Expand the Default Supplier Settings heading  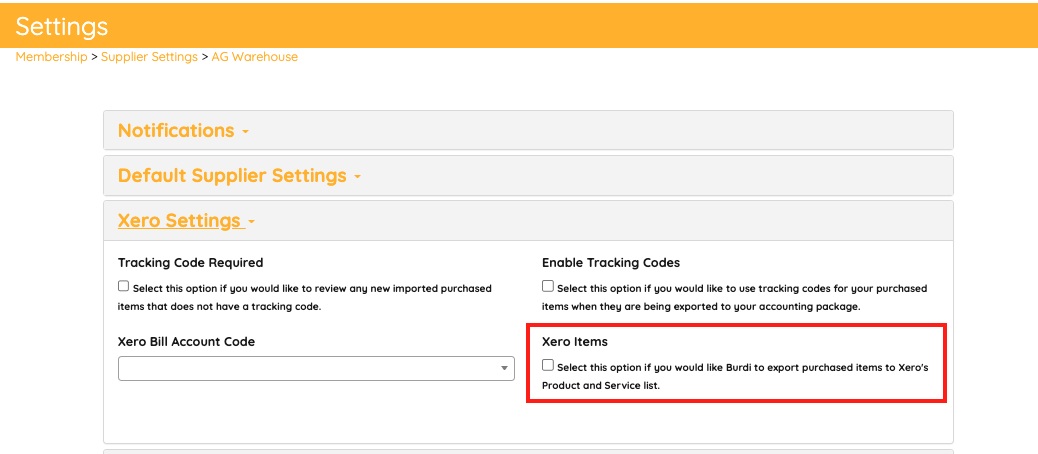[232, 176]
